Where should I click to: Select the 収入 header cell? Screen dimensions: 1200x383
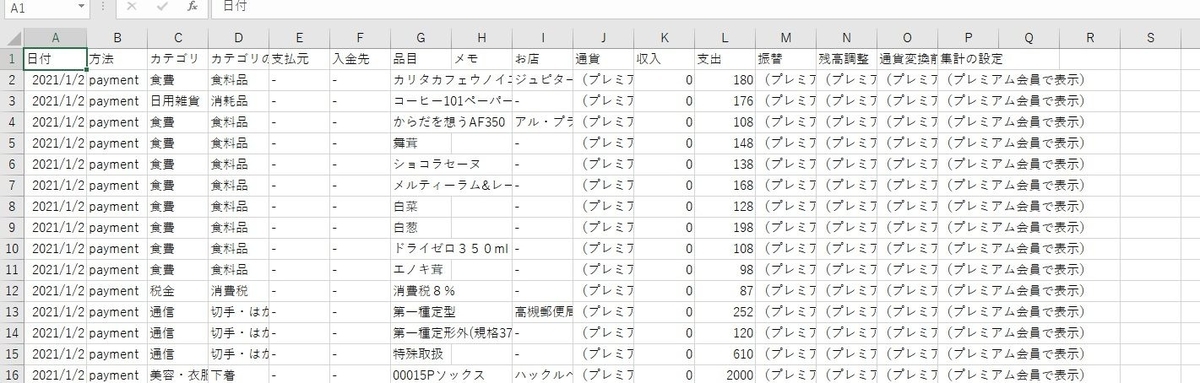click(664, 58)
